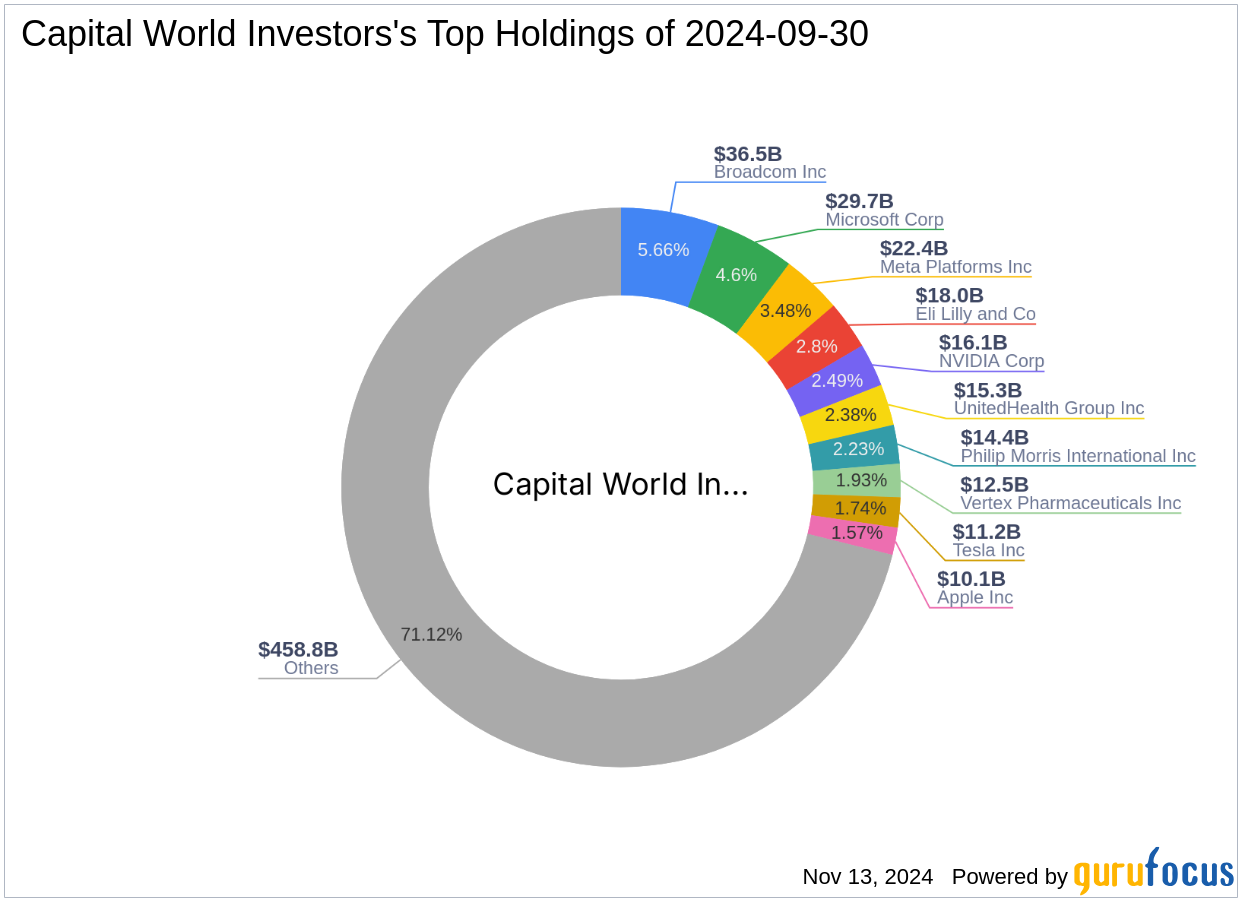Click the red Eli Lilly slice
The image size is (1242, 902).
(815, 347)
